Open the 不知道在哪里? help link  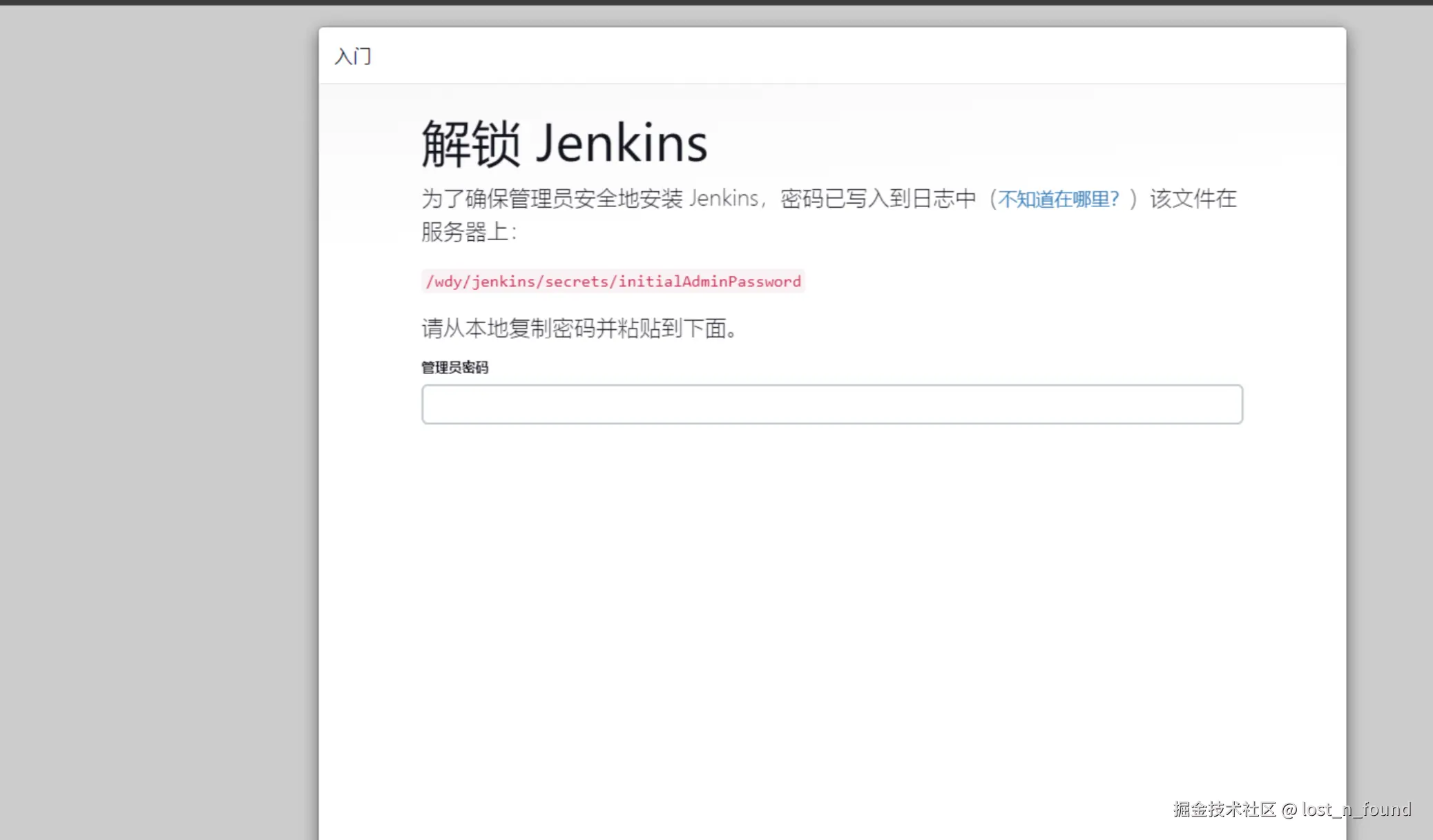point(1057,199)
